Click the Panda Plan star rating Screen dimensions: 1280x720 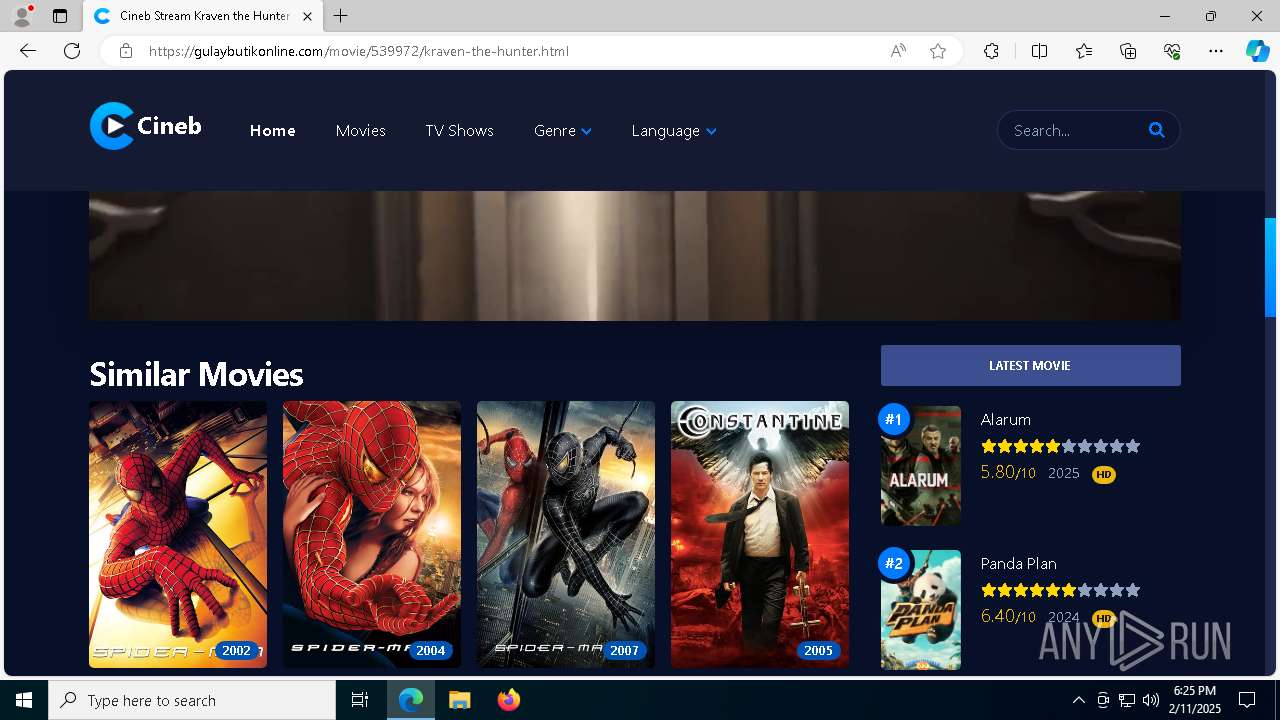pyautogui.click(x=1061, y=590)
